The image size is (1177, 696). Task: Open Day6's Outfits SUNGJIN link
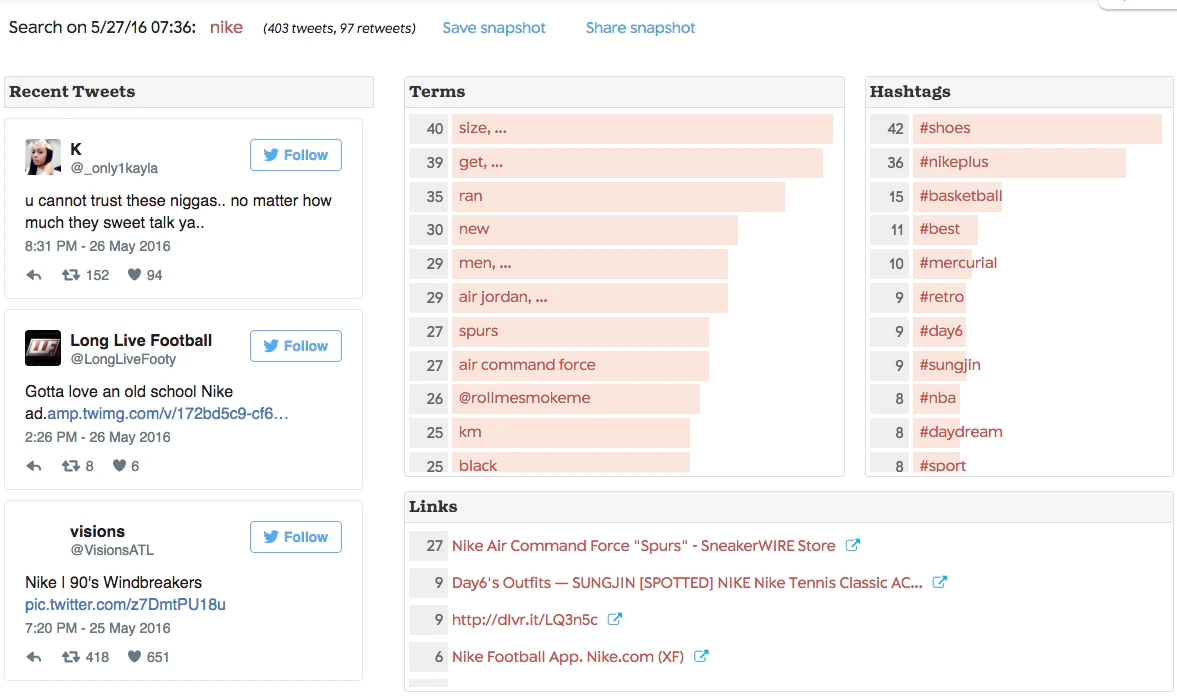[x=687, y=583]
